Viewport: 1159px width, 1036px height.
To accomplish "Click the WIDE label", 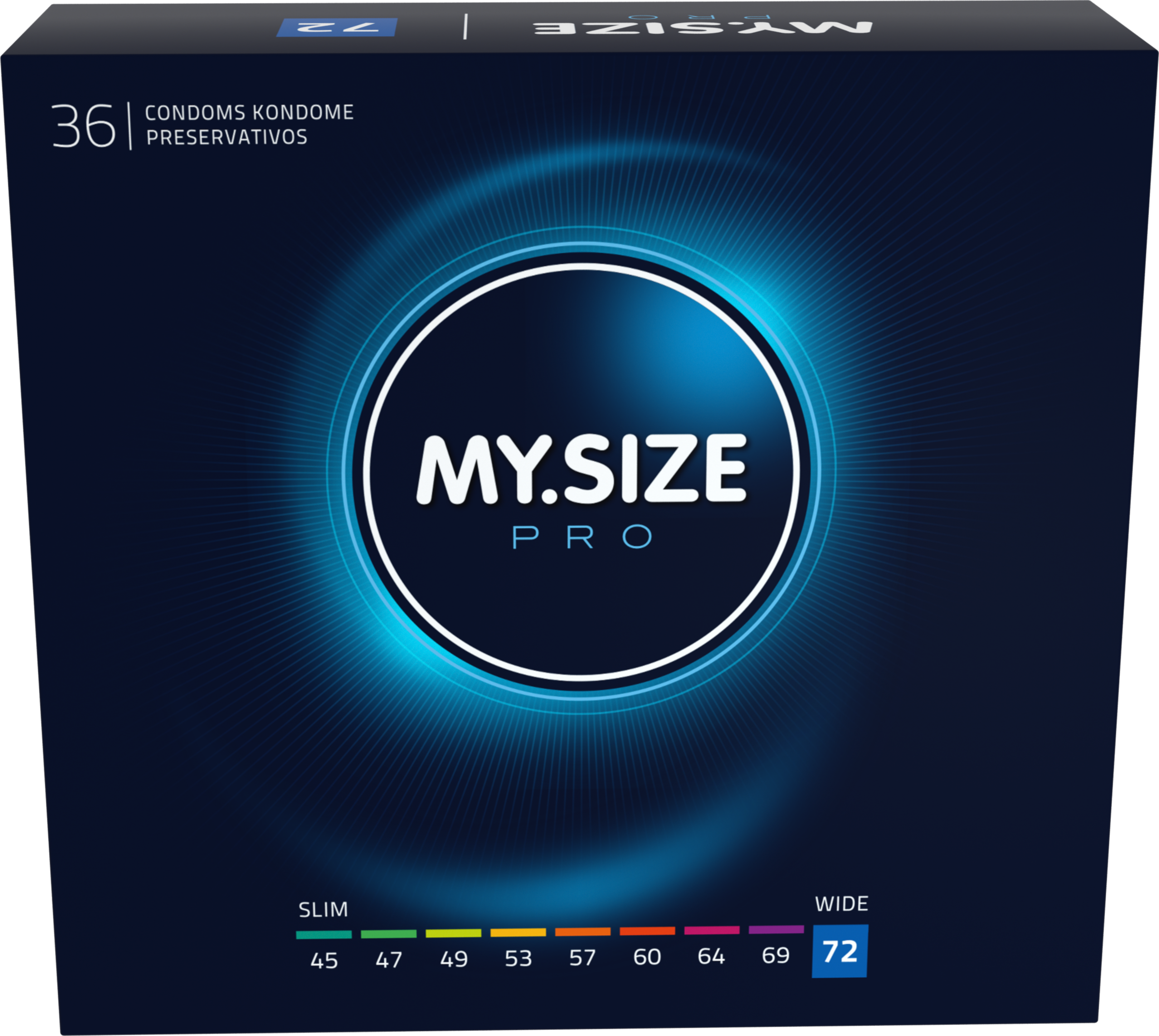I will 841,904.
